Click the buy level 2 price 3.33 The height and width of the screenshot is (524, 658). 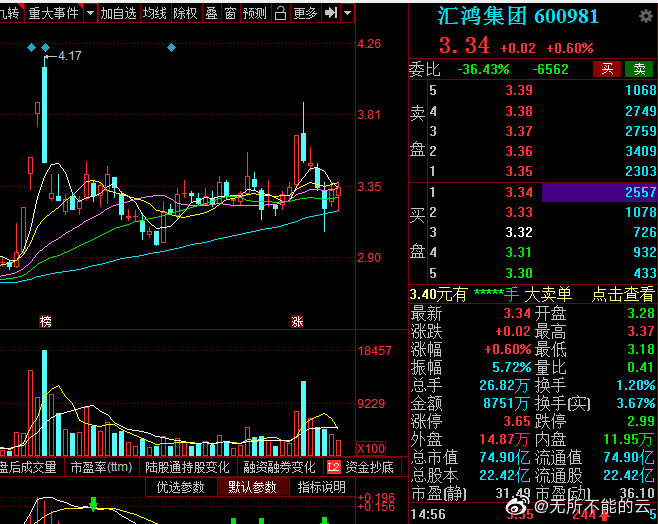coord(519,212)
